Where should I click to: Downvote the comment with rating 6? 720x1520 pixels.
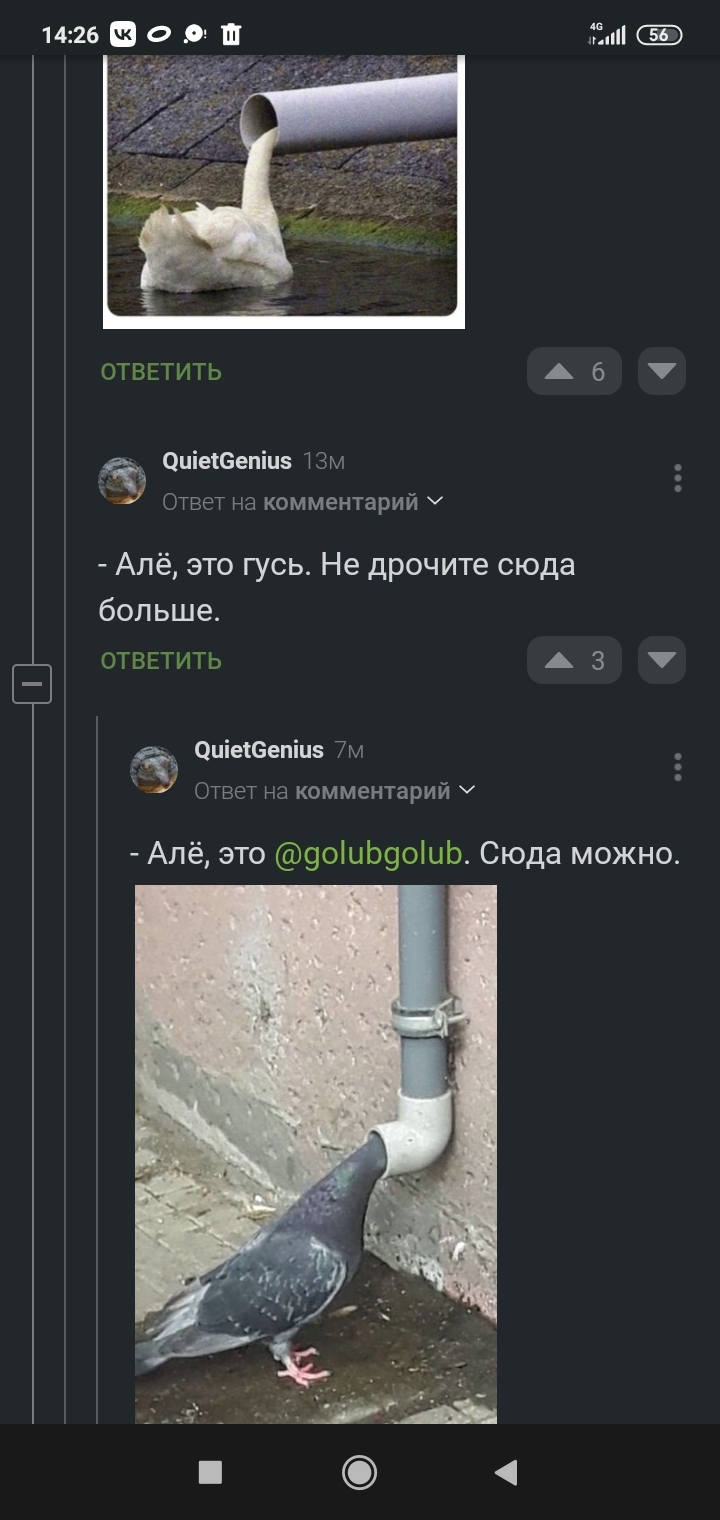[661, 372]
